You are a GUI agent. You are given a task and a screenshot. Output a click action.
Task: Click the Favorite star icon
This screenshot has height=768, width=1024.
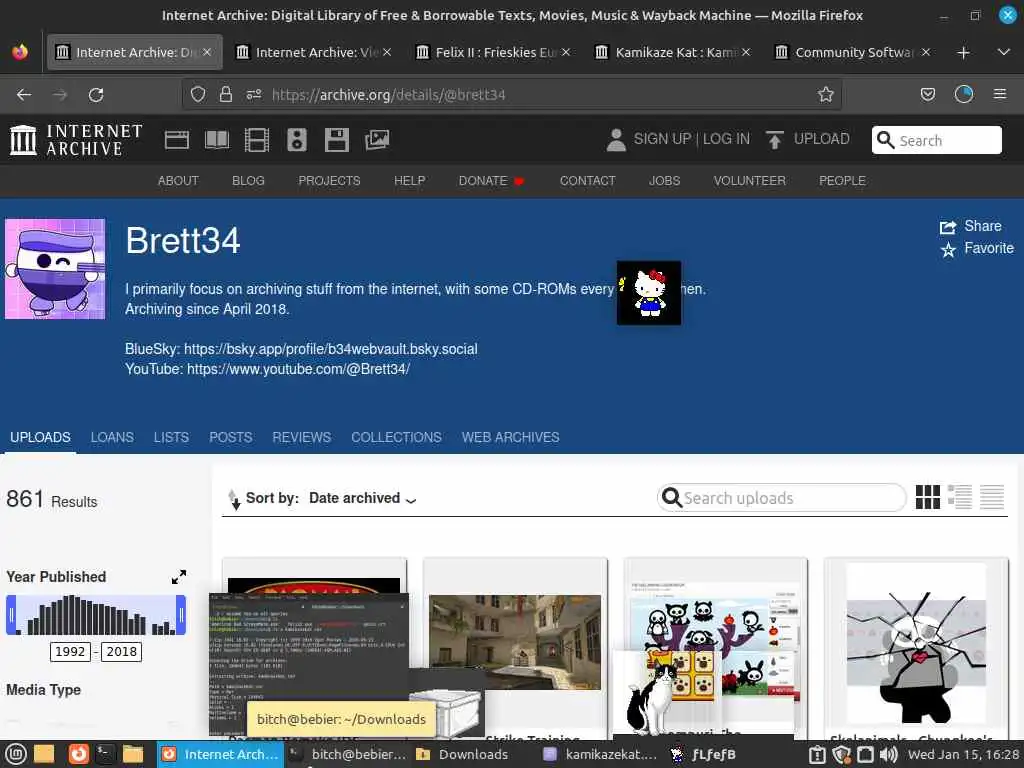pyautogui.click(x=948, y=249)
